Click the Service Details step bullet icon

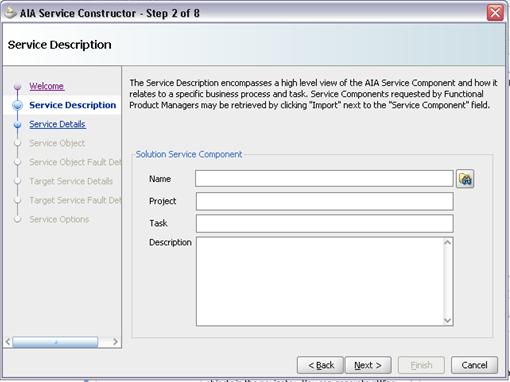pyautogui.click(x=18, y=125)
